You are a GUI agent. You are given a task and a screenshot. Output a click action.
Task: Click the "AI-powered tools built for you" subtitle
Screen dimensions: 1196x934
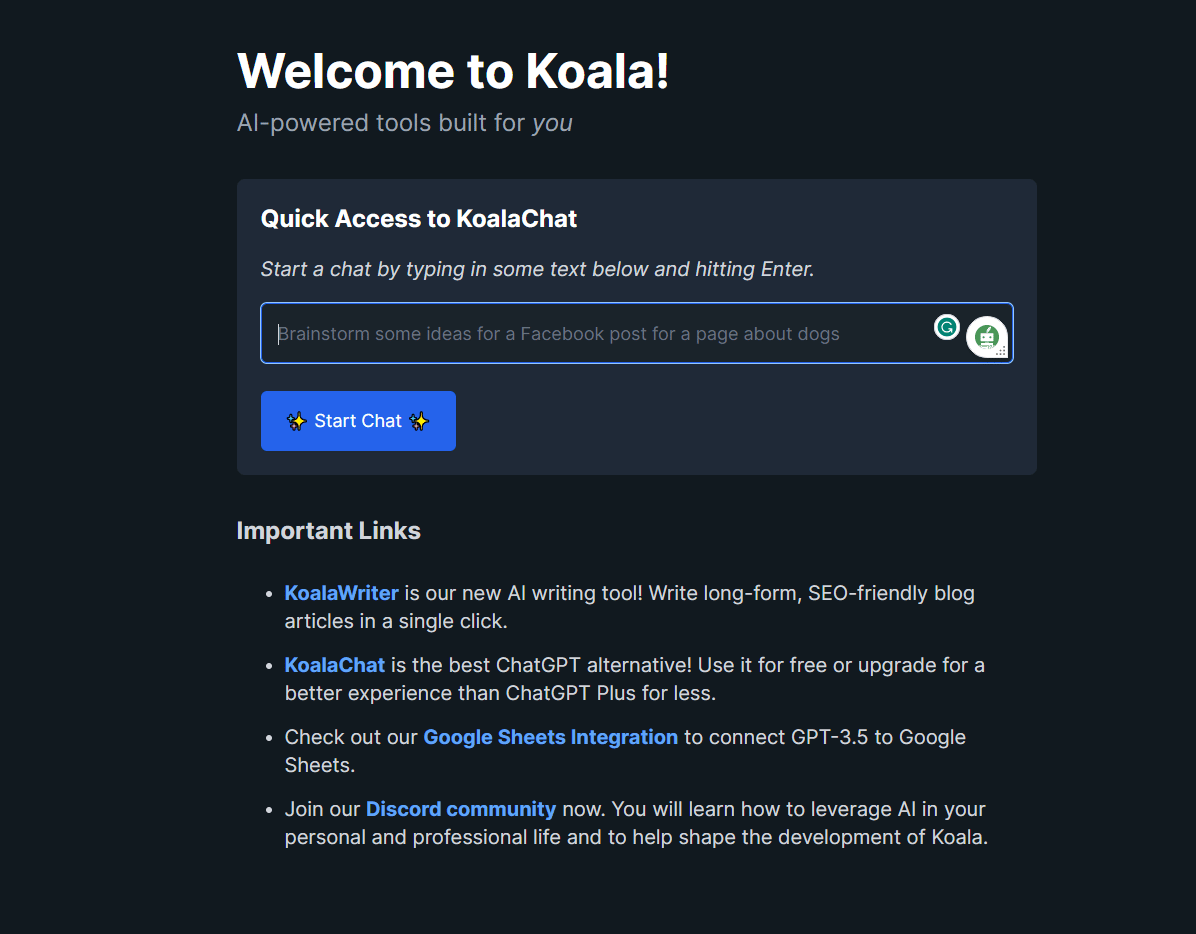tap(404, 123)
